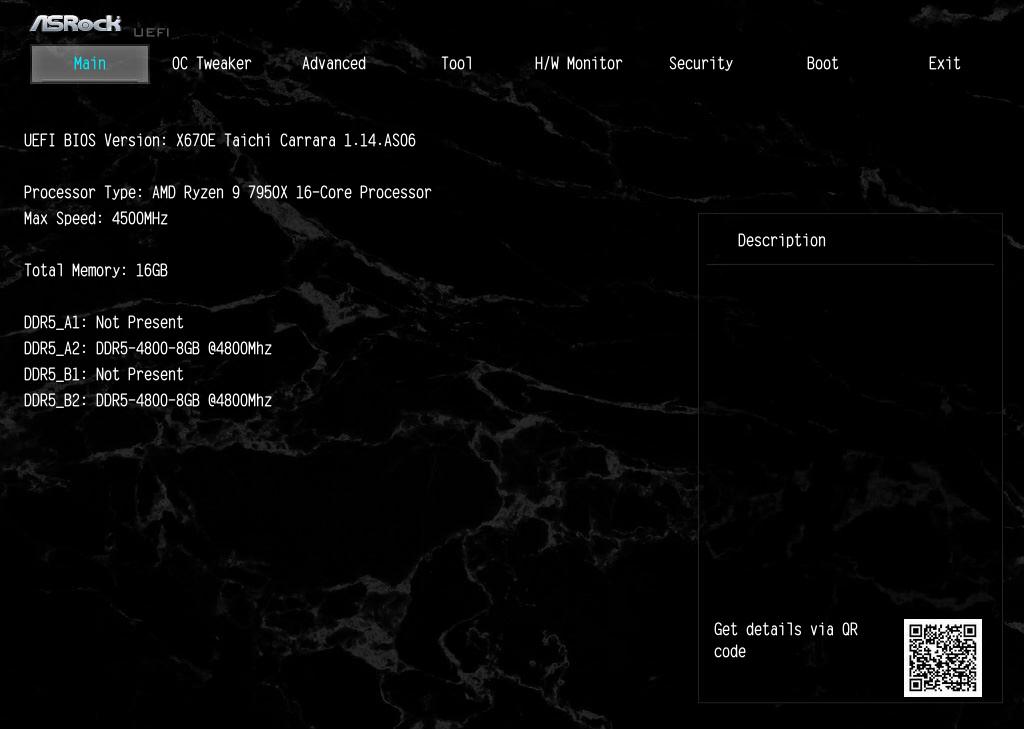
Task: Select the DDR5_B1 Not Present row
Action: pyautogui.click(x=103, y=375)
